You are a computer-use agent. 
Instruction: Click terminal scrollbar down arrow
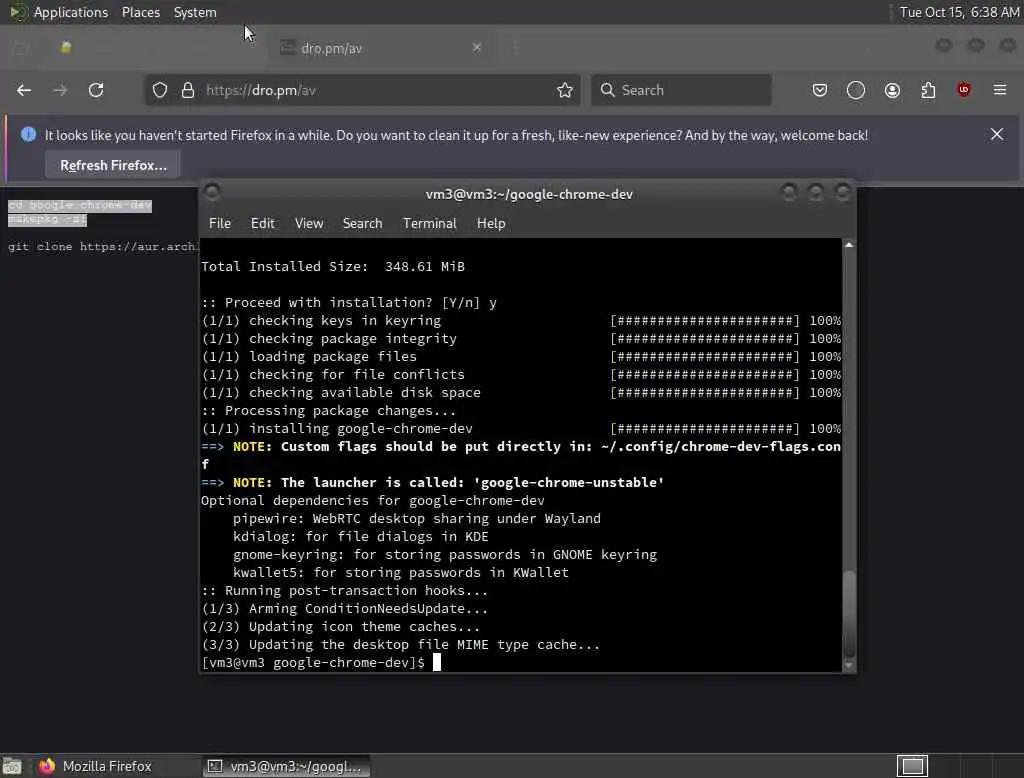(x=849, y=665)
